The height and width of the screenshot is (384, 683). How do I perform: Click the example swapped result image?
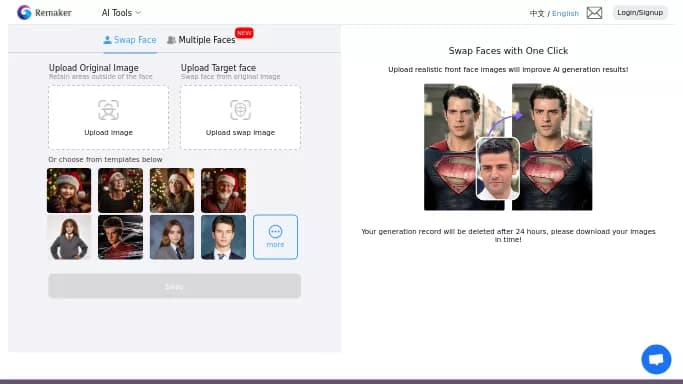pyautogui.click(x=552, y=147)
